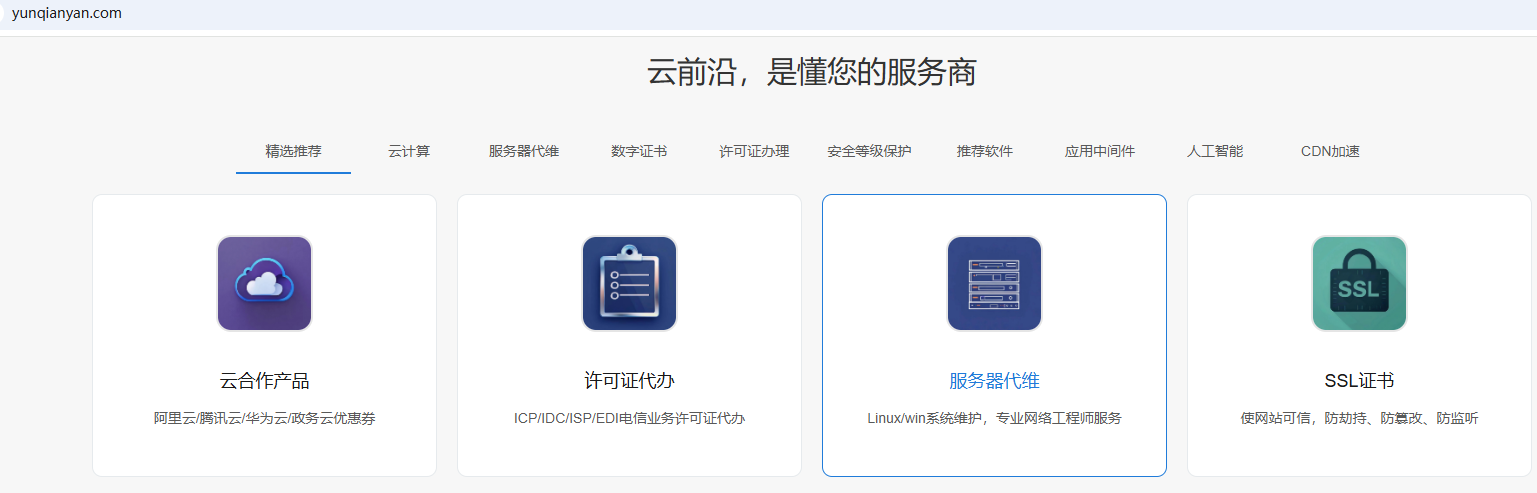This screenshot has height=493, width=1537.
Task: Click the text 使网站可信，防劫持、防篡改、防监听
Action: coord(1359,418)
